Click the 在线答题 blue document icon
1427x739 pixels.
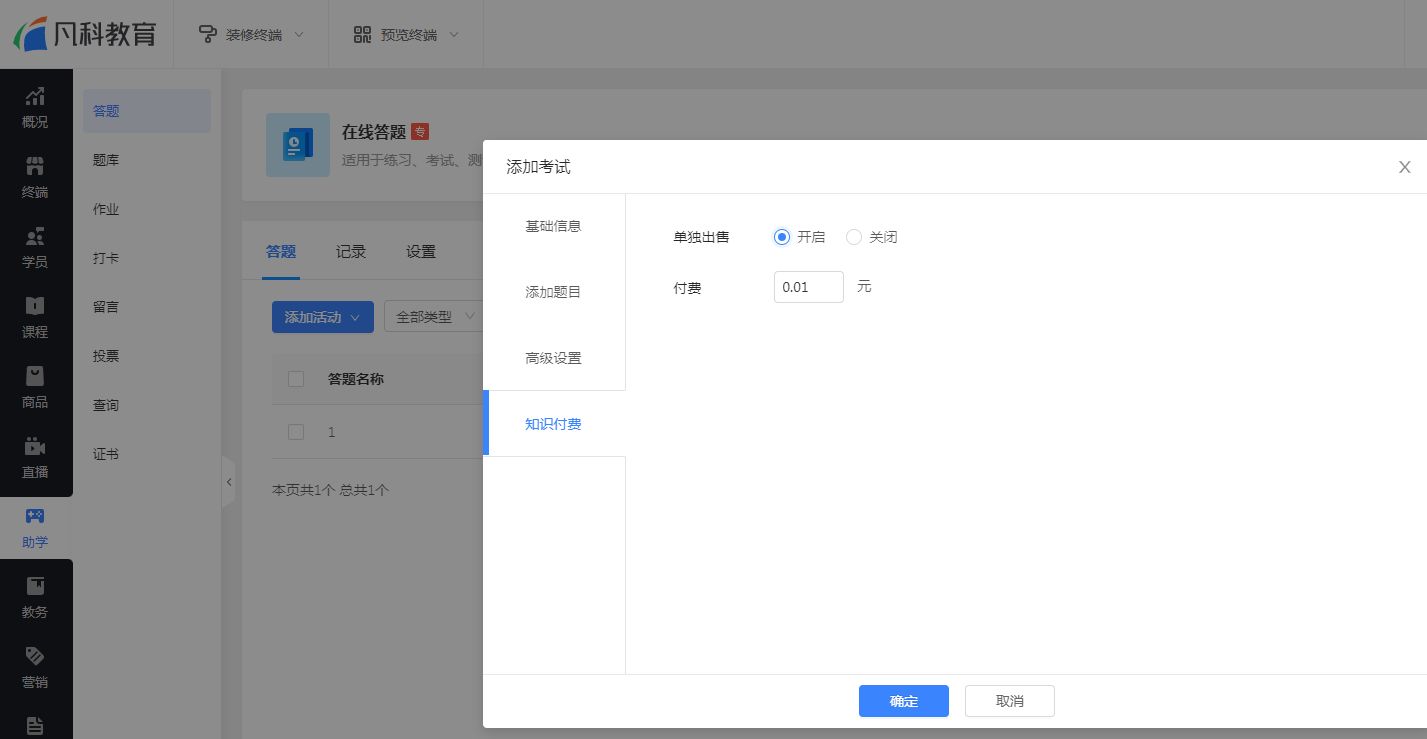[298, 145]
